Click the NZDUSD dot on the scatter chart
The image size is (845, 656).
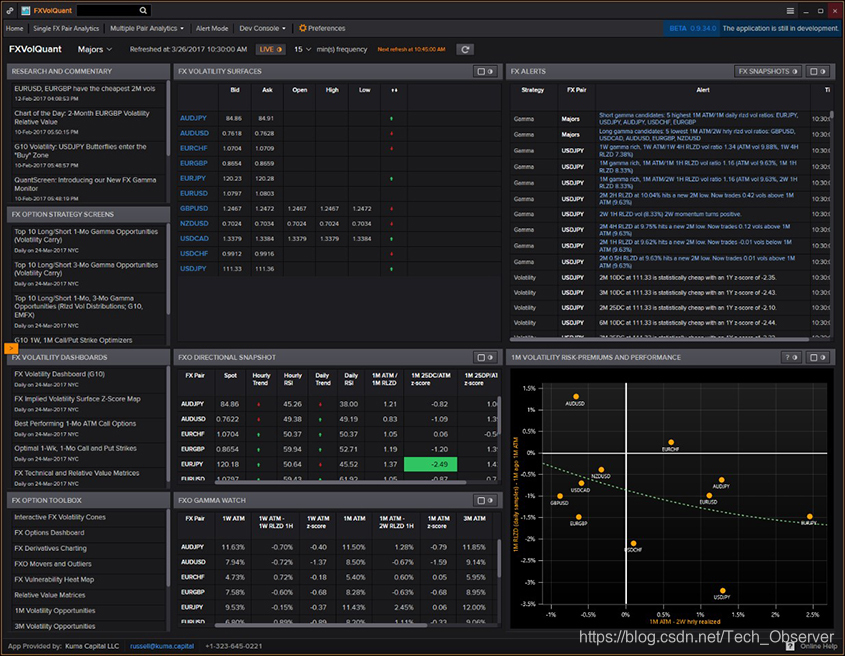pyautogui.click(x=601, y=469)
